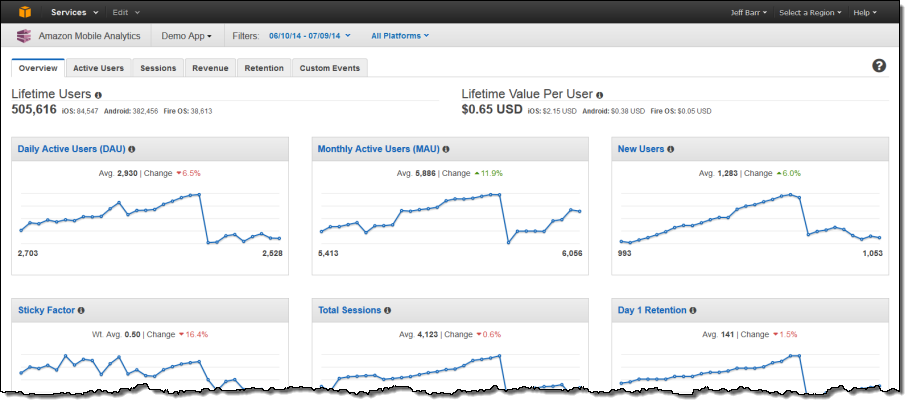
Task: Click the Amazon Mobile Analytics logo icon
Action: pyautogui.click(x=24, y=36)
